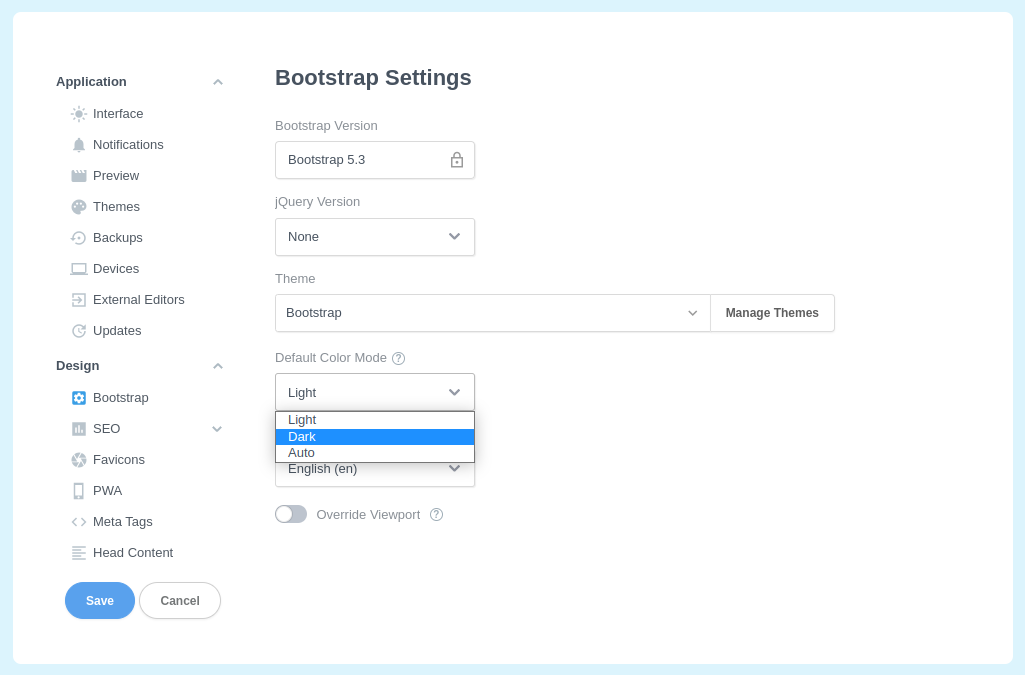This screenshot has height=675, width=1025.
Task: Open Head Content settings page
Action: [132, 553]
